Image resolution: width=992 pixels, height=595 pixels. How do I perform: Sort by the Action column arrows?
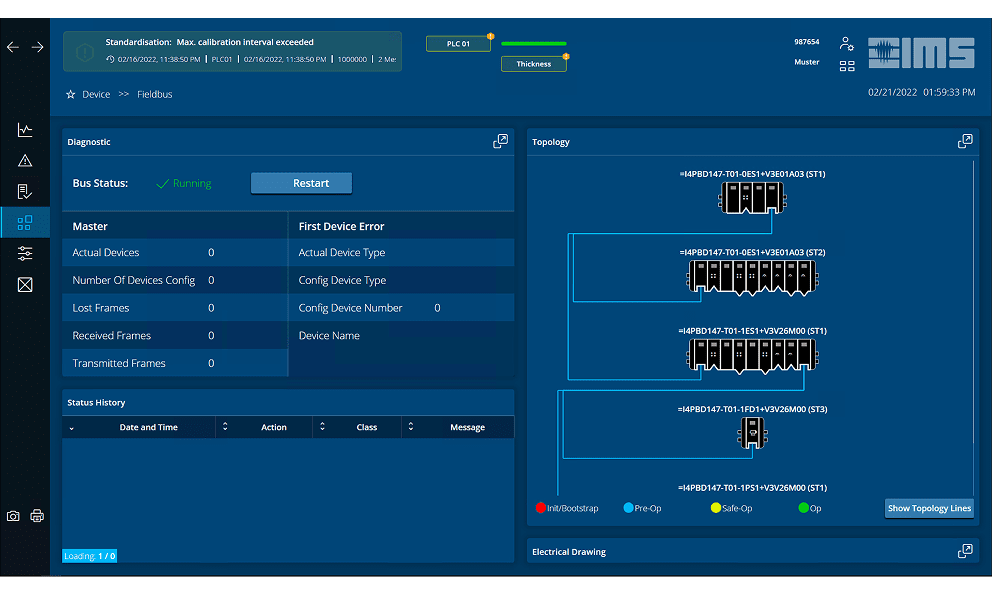tap(225, 427)
